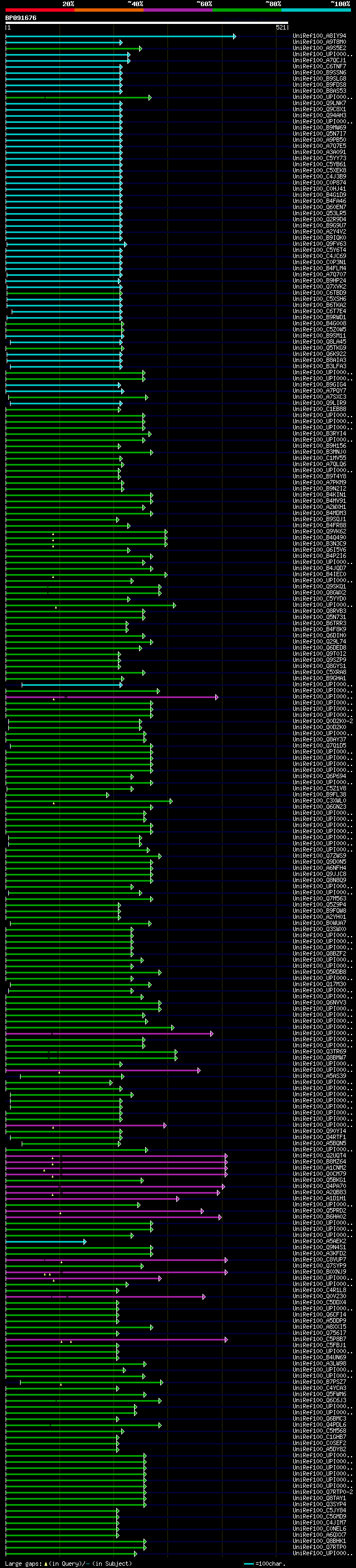Select hit UniRef100_Q2UQT4

coord(319,1155)
